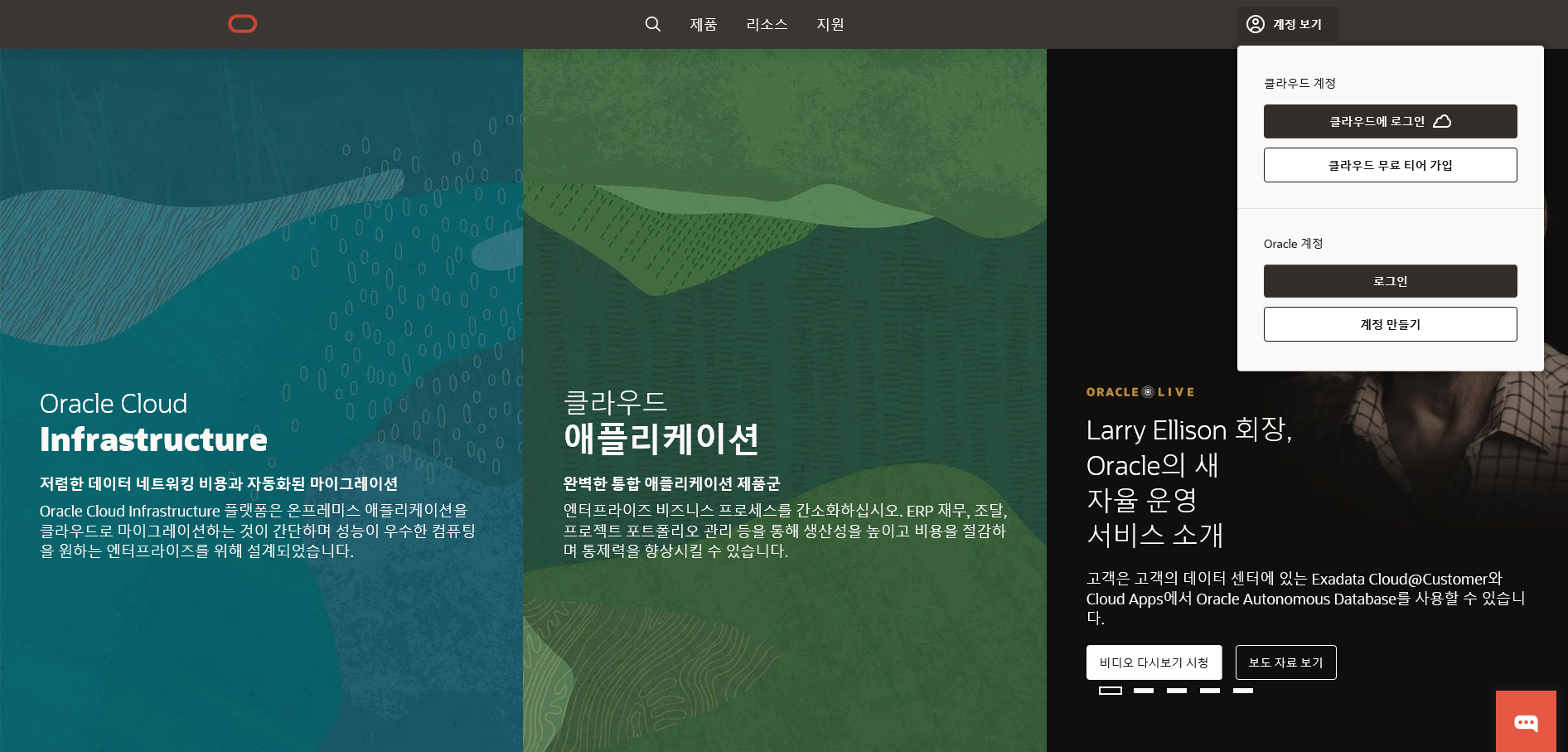Select the fourth carousel slide indicator
The height and width of the screenshot is (752, 1568).
tap(1210, 691)
